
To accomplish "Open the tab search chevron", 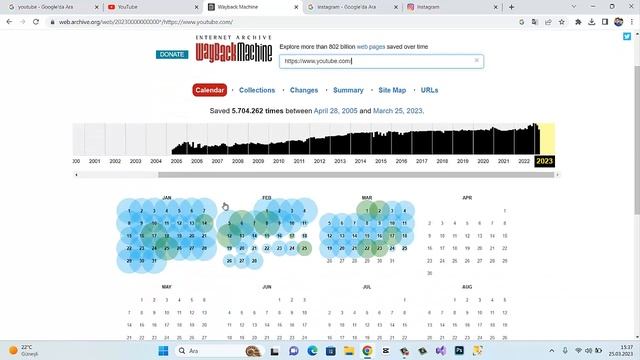I will tap(574, 7).
